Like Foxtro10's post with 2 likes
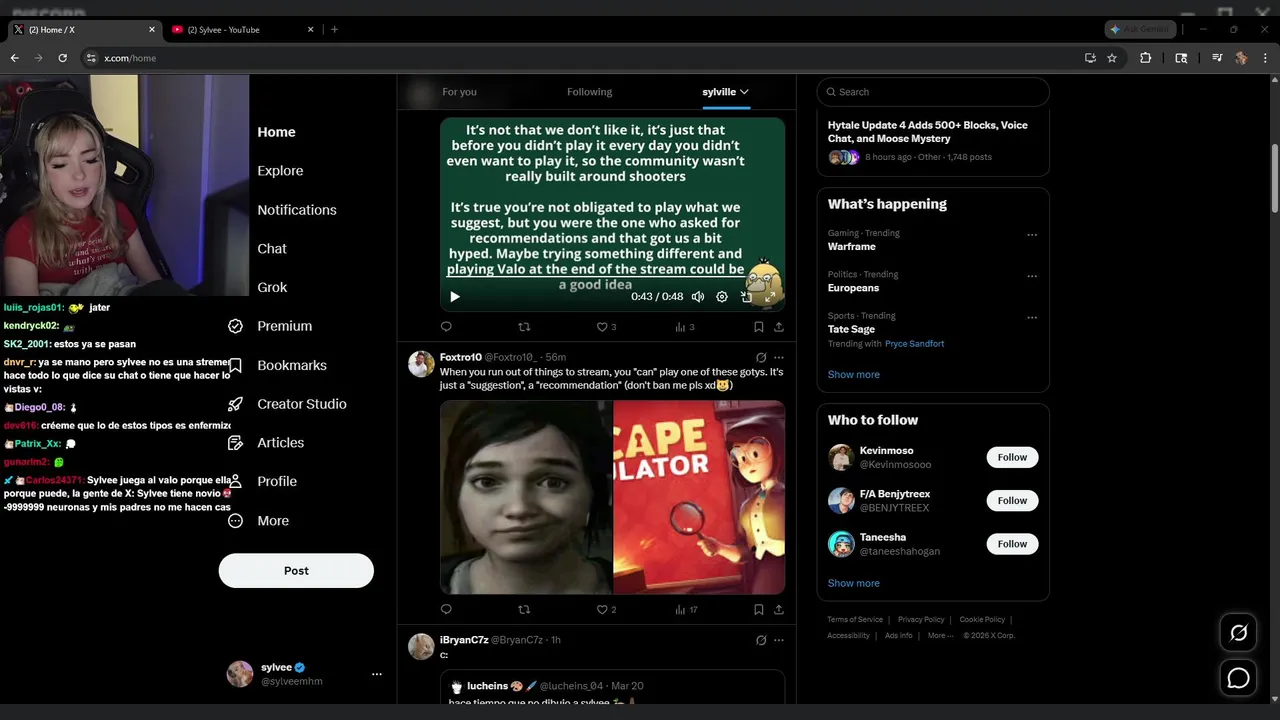Image resolution: width=1280 pixels, height=720 pixels. coord(606,609)
